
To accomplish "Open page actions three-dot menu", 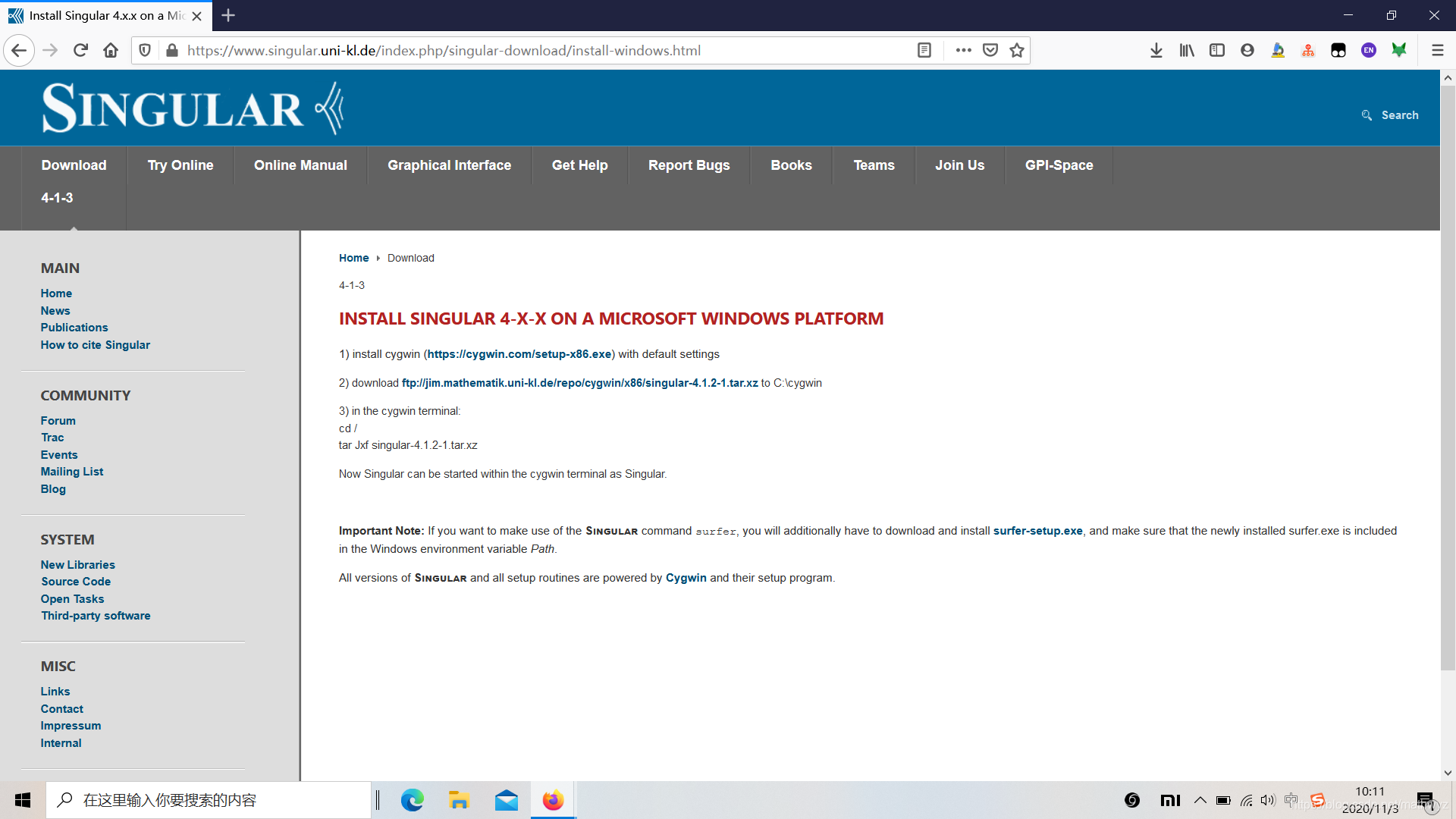I will [963, 50].
